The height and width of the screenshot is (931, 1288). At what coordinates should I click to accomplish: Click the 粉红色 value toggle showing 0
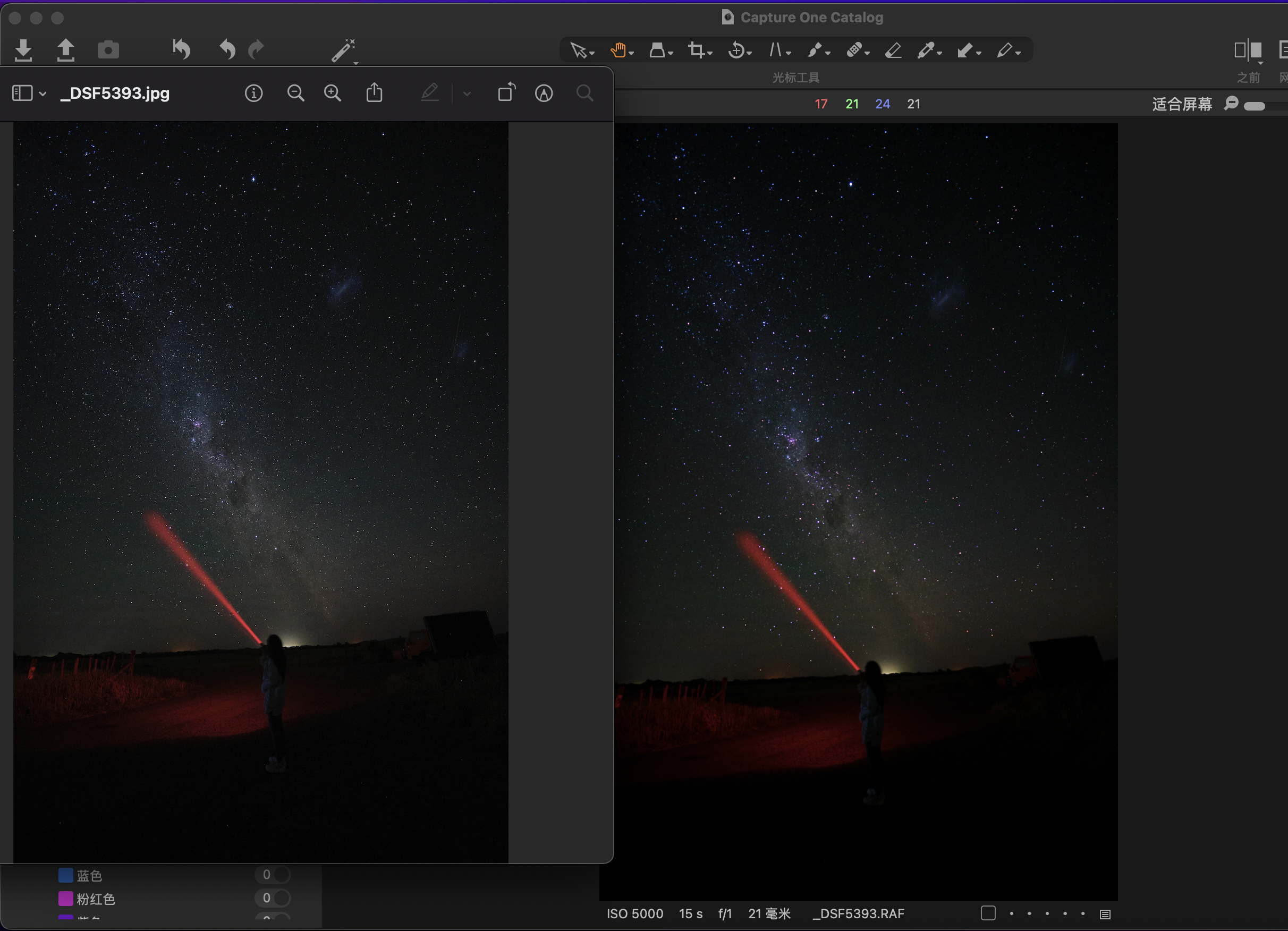(x=273, y=898)
